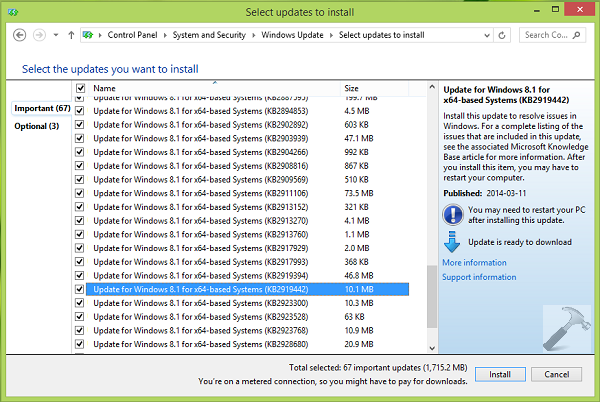This screenshot has width=600, height=402.
Task: Click scrollbar up arrow in update list
Action: pyautogui.click(x=432, y=87)
